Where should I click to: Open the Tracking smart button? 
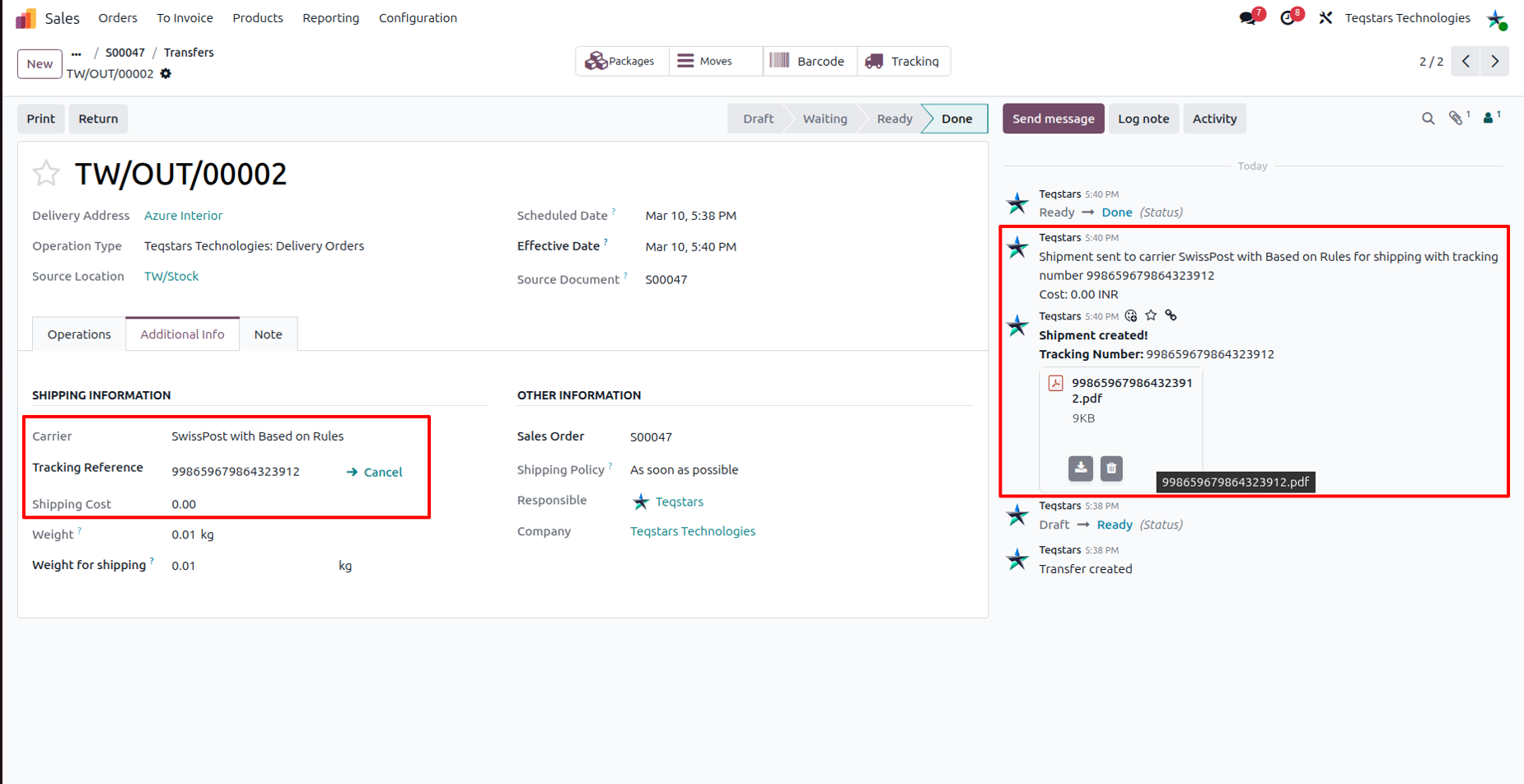904,61
